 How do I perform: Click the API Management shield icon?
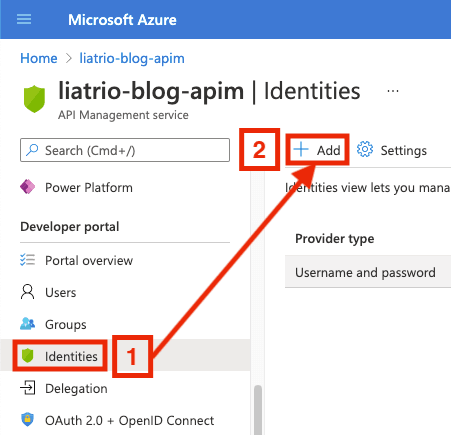click(x=34, y=99)
